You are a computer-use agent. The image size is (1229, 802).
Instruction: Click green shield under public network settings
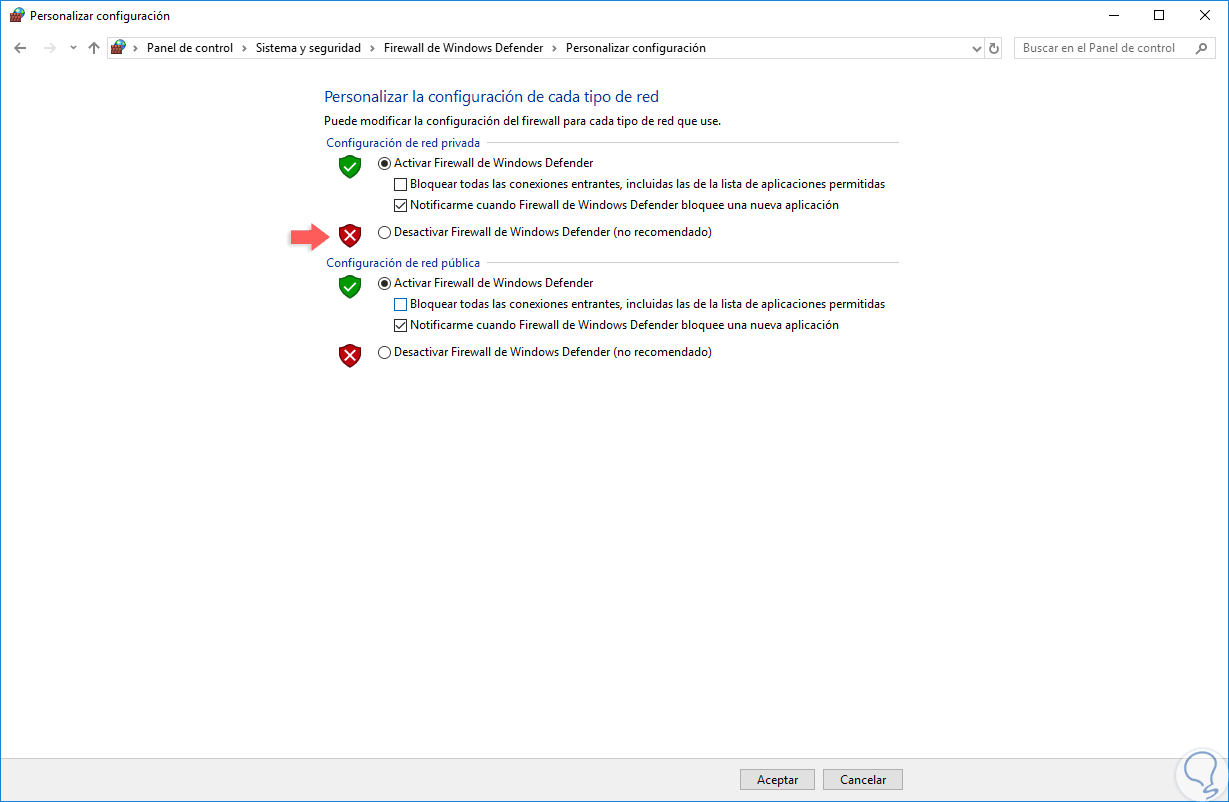pos(349,286)
